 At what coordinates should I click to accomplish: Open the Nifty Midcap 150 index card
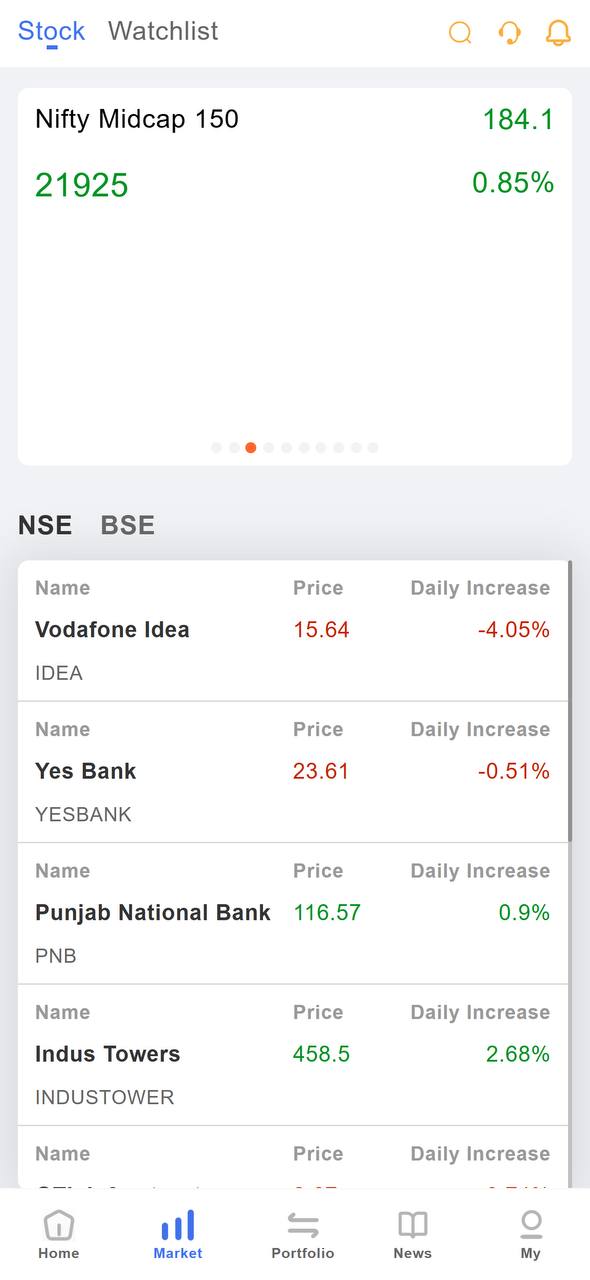tap(295, 276)
